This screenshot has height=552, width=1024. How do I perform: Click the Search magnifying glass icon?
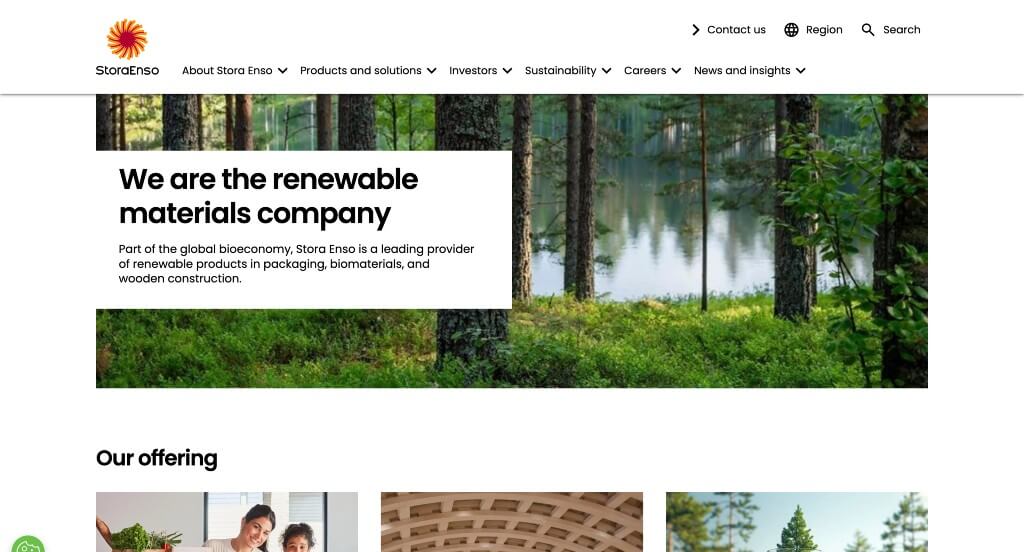tap(867, 30)
